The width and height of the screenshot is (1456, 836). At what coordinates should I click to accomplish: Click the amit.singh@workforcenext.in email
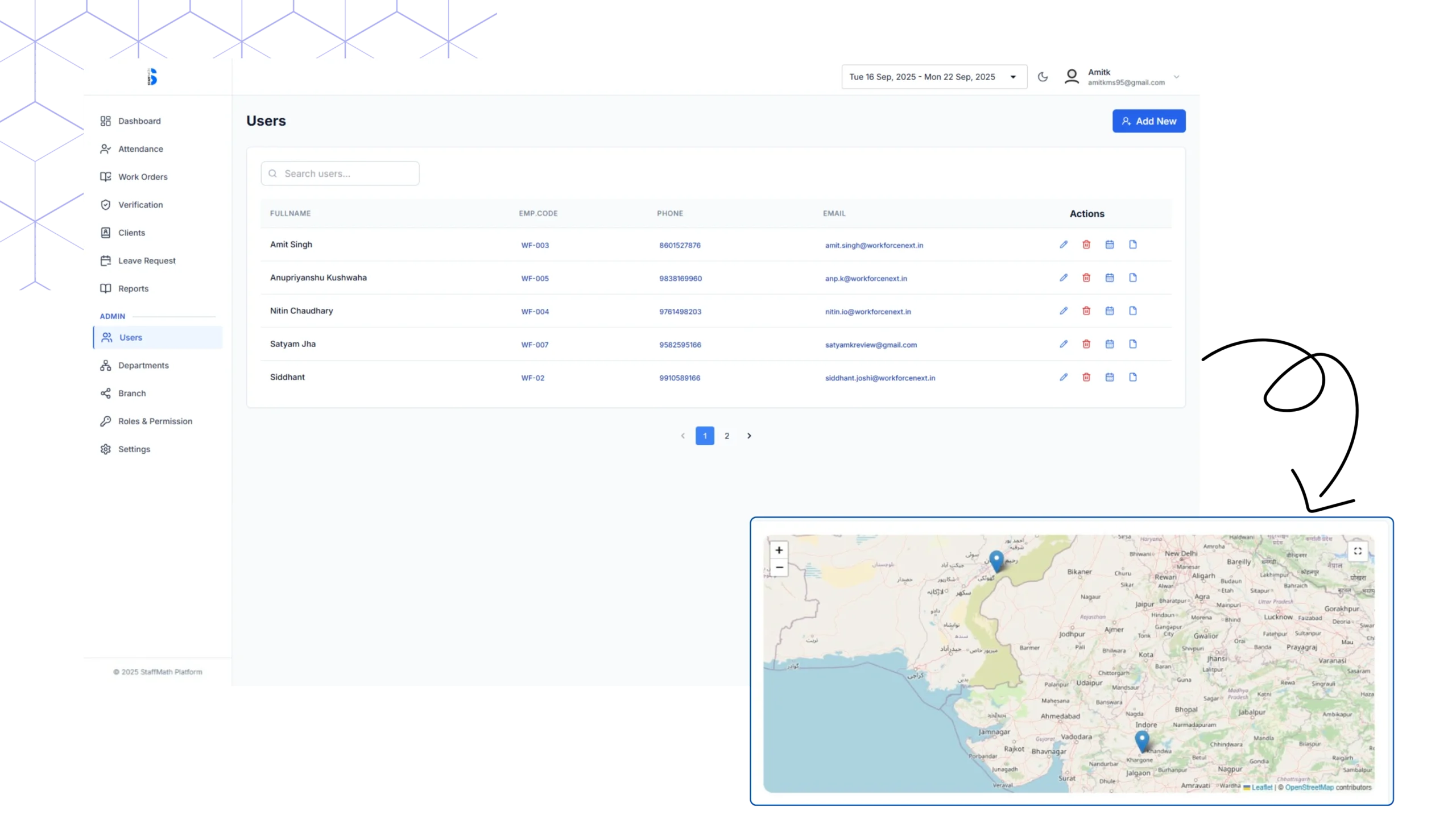coord(874,245)
